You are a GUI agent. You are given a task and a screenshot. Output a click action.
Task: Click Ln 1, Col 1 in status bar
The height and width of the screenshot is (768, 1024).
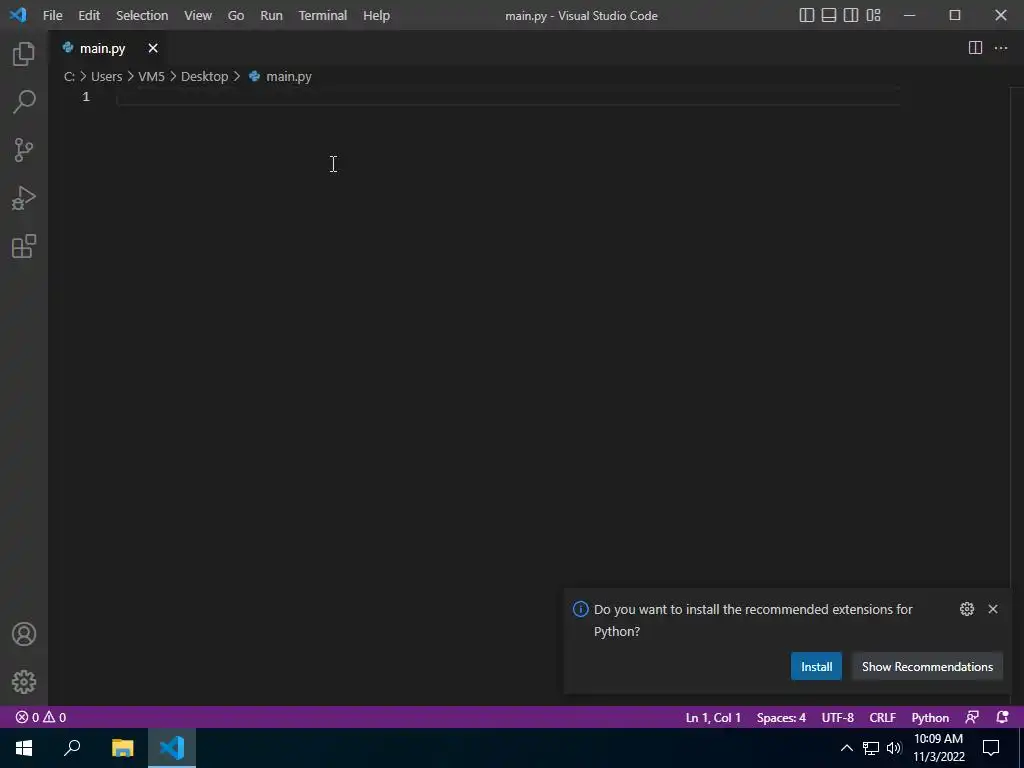click(713, 717)
